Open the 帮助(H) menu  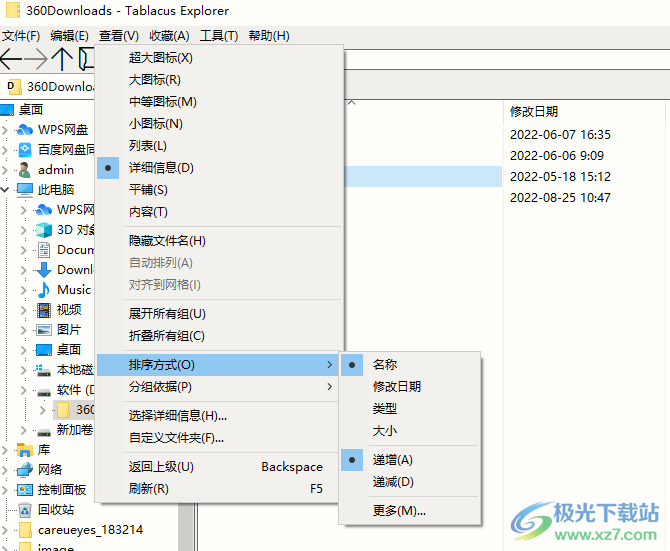(x=269, y=36)
